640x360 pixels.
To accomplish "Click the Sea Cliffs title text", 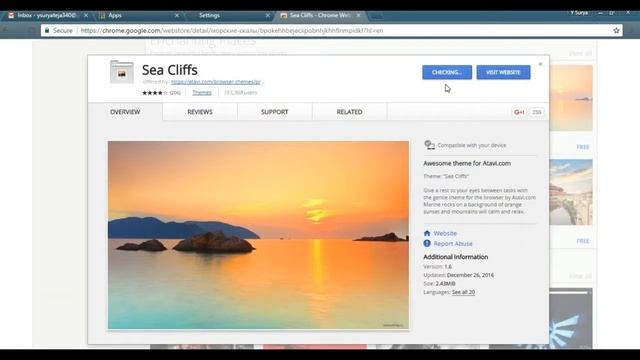I will [x=170, y=70].
